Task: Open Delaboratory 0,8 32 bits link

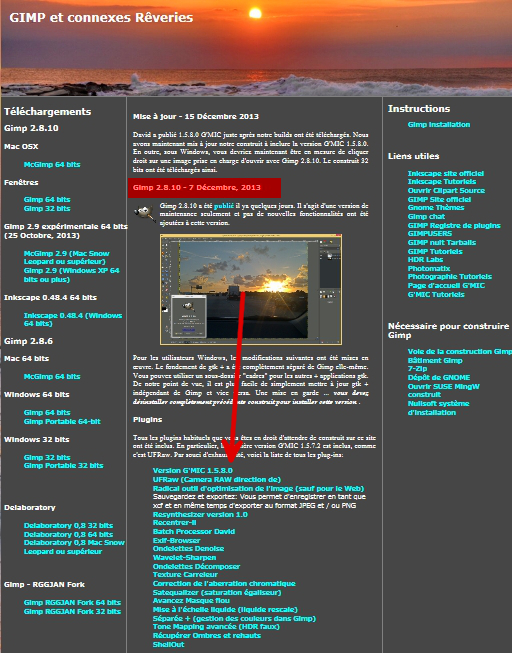Action: 68,526
